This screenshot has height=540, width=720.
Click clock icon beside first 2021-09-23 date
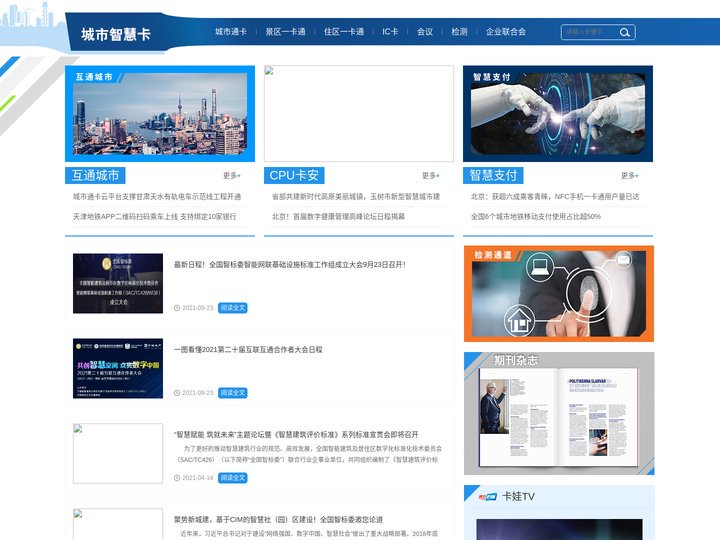click(177, 308)
